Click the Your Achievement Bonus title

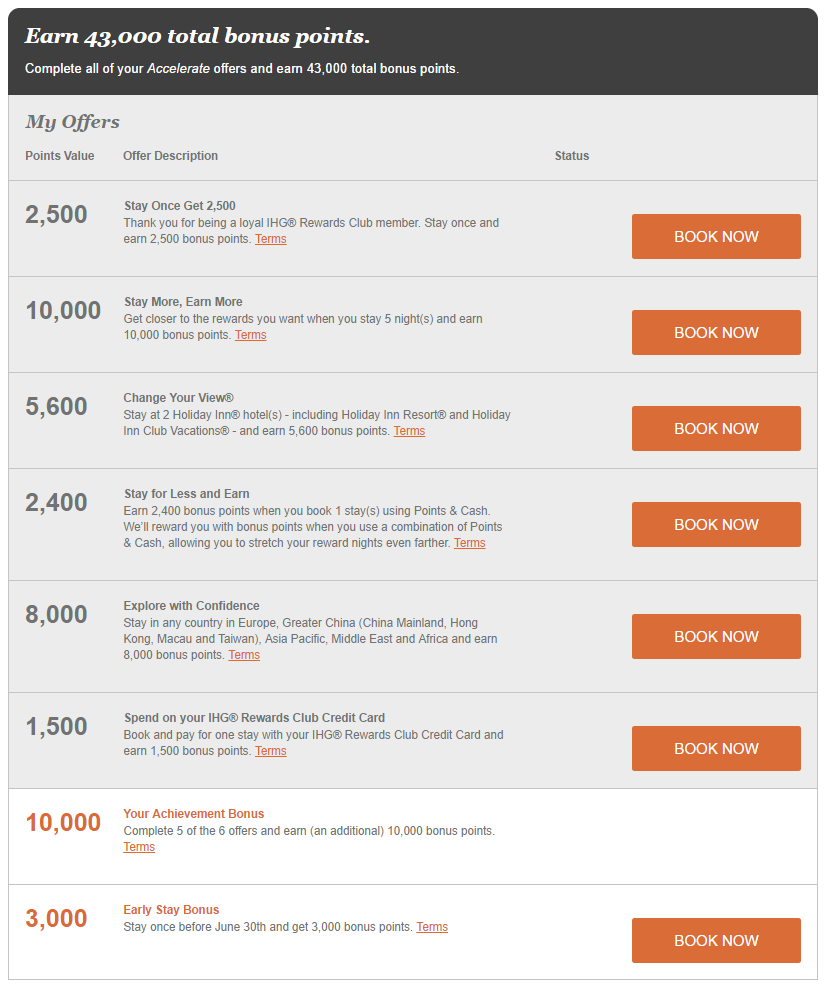194,814
